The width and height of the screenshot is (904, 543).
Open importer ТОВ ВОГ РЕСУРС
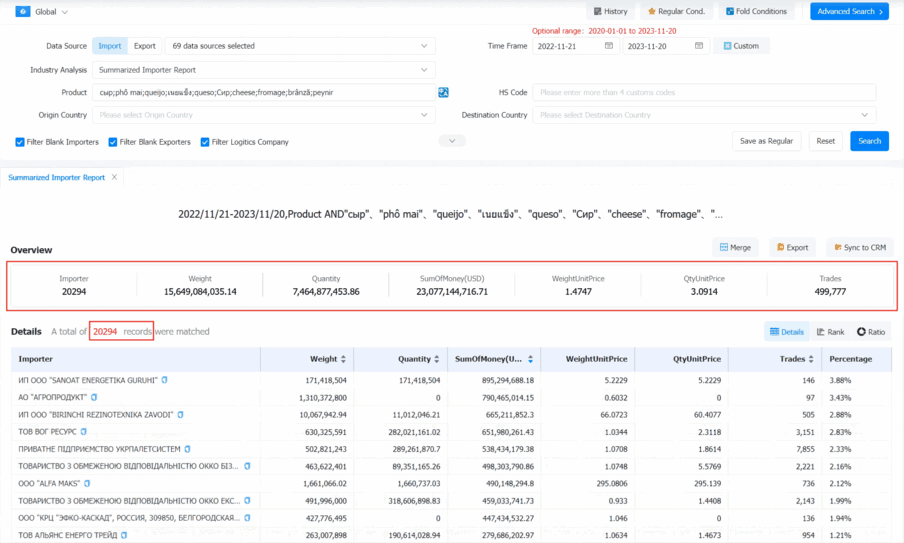(47, 431)
